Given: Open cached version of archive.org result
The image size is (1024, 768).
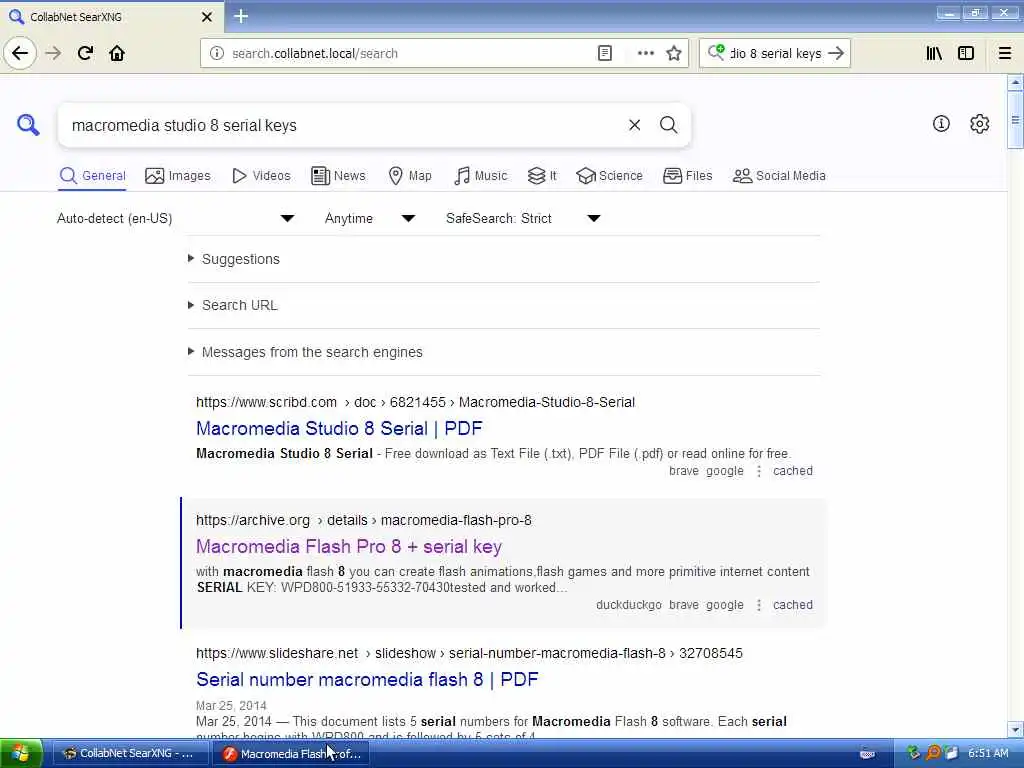Looking at the screenshot, I should (x=793, y=605).
